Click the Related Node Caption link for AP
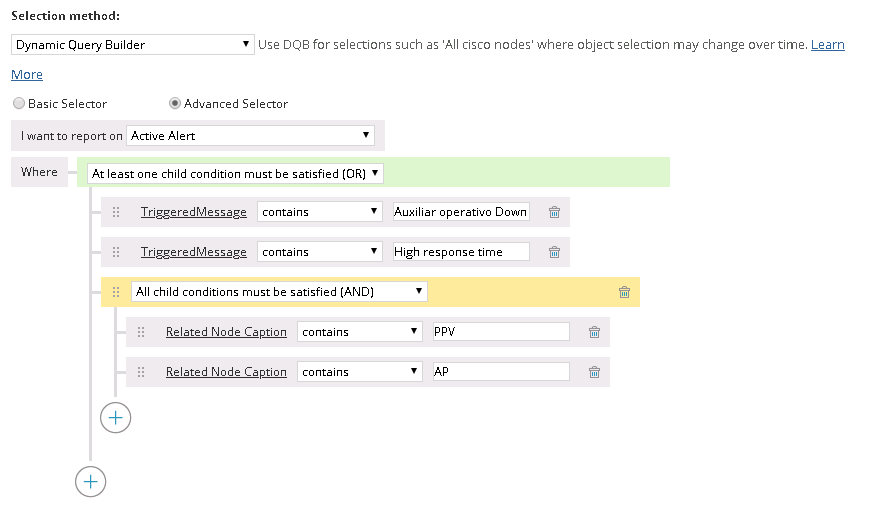The image size is (871, 506). 226,372
